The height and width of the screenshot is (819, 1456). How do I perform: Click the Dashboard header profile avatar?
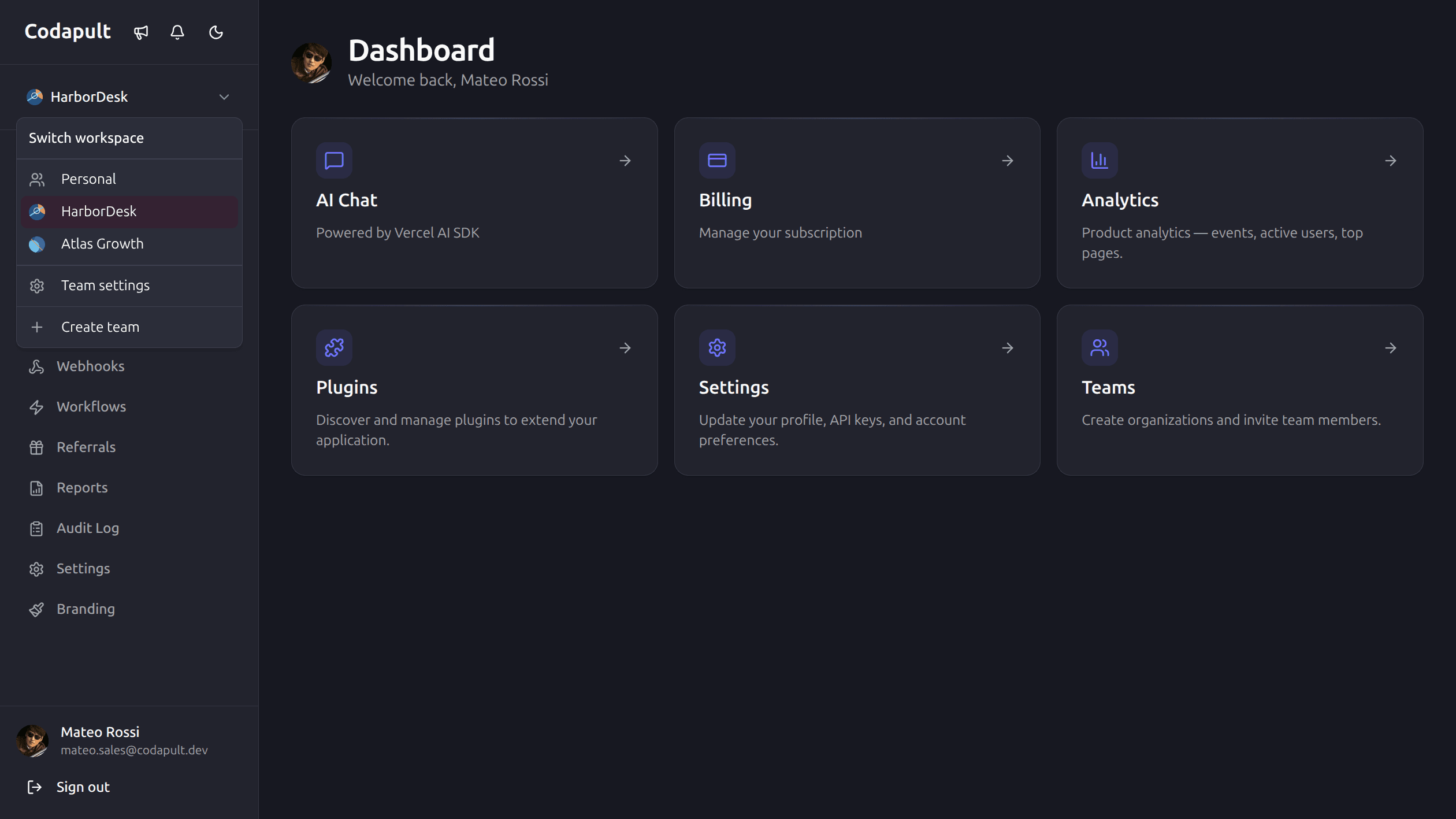click(311, 63)
